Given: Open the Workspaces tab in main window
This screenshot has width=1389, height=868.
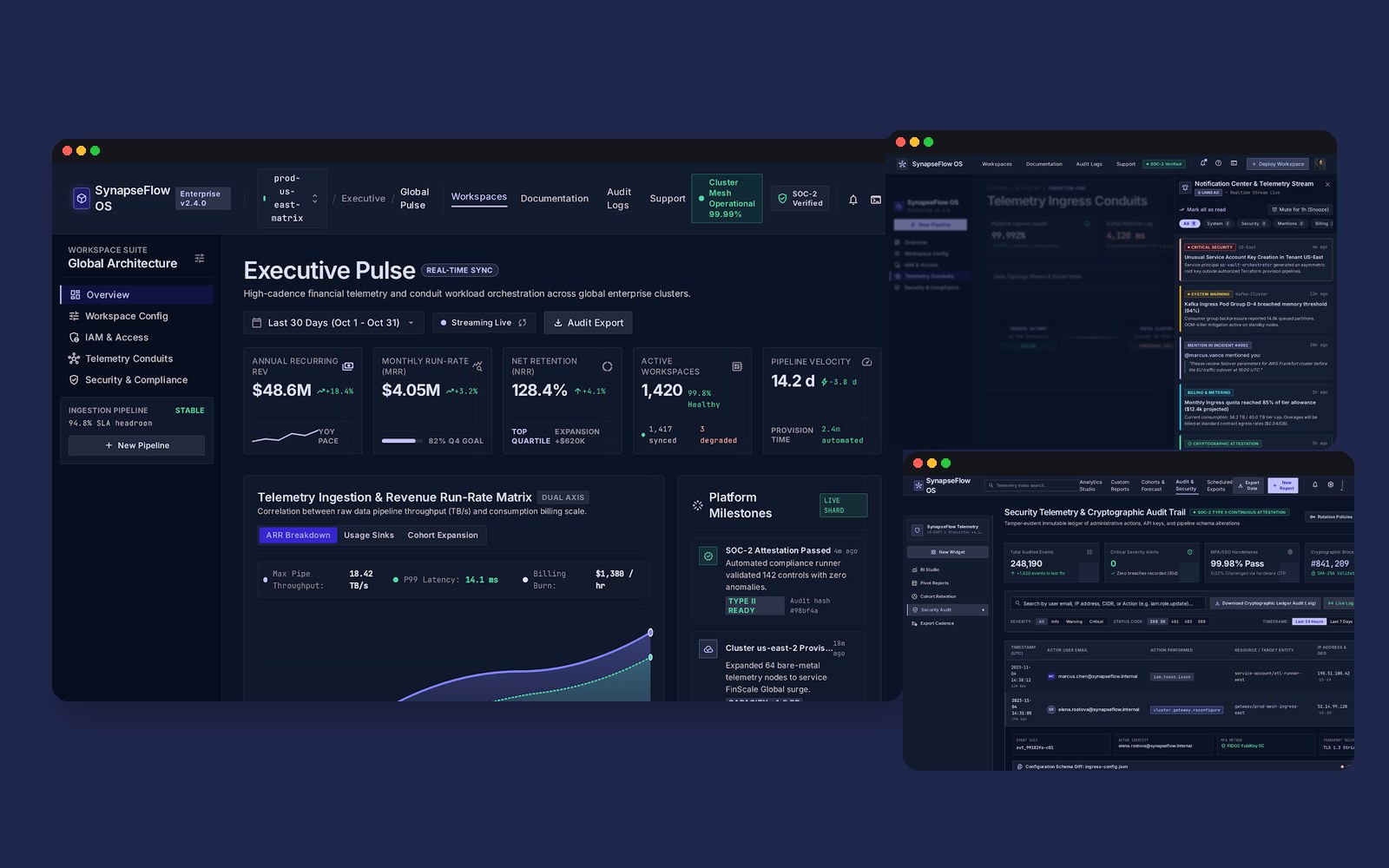Looking at the screenshot, I should pos(478,197).
